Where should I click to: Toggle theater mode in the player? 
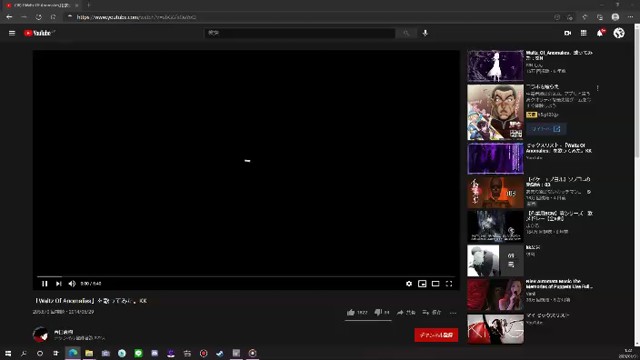436,284
